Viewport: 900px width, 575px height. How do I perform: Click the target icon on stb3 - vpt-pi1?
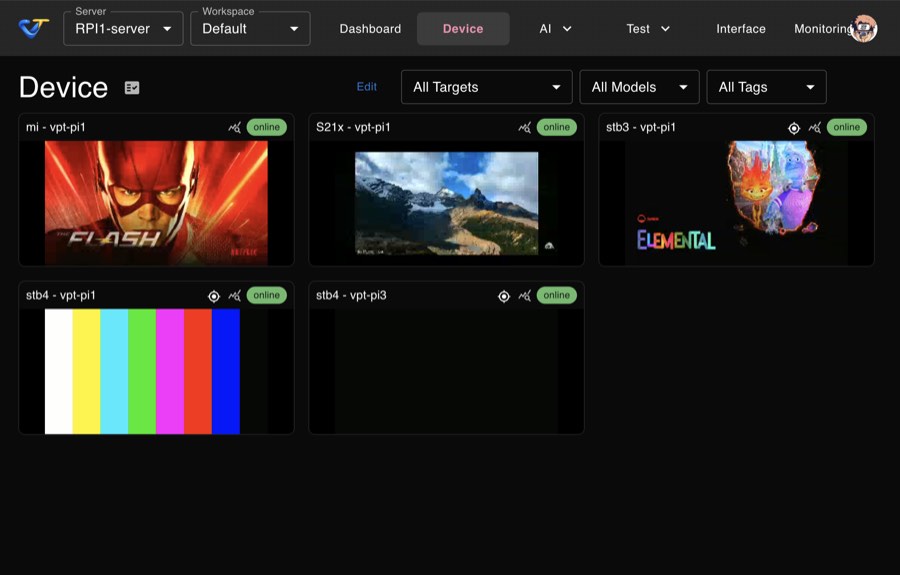(794, 128)
